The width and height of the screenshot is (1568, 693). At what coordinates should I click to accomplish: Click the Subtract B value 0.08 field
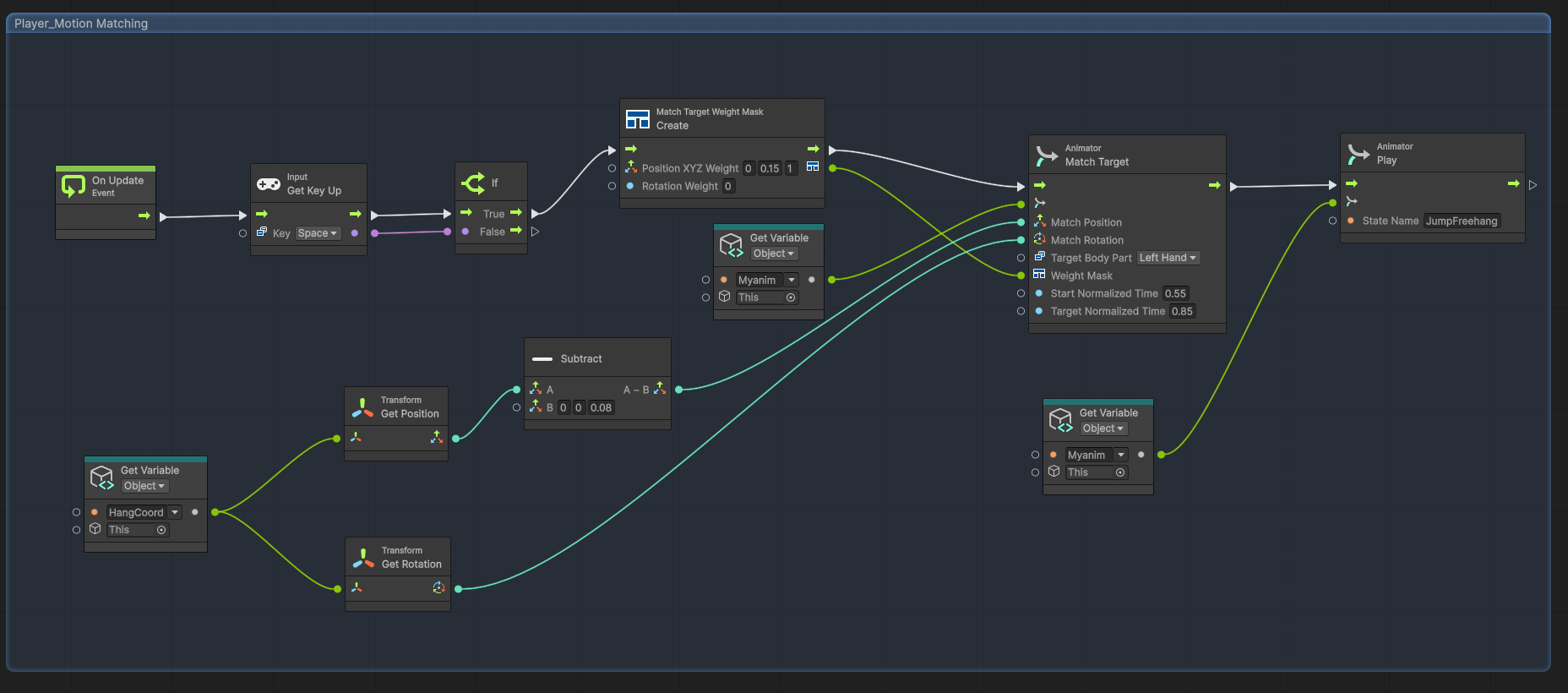click(x=602, y=407)
